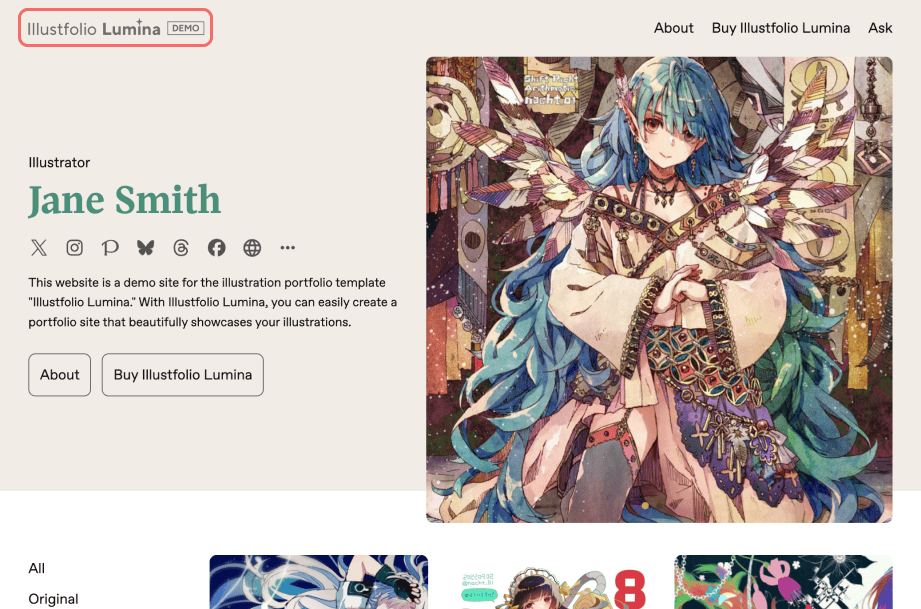Go to Ask in top navigation

[880, 28]
